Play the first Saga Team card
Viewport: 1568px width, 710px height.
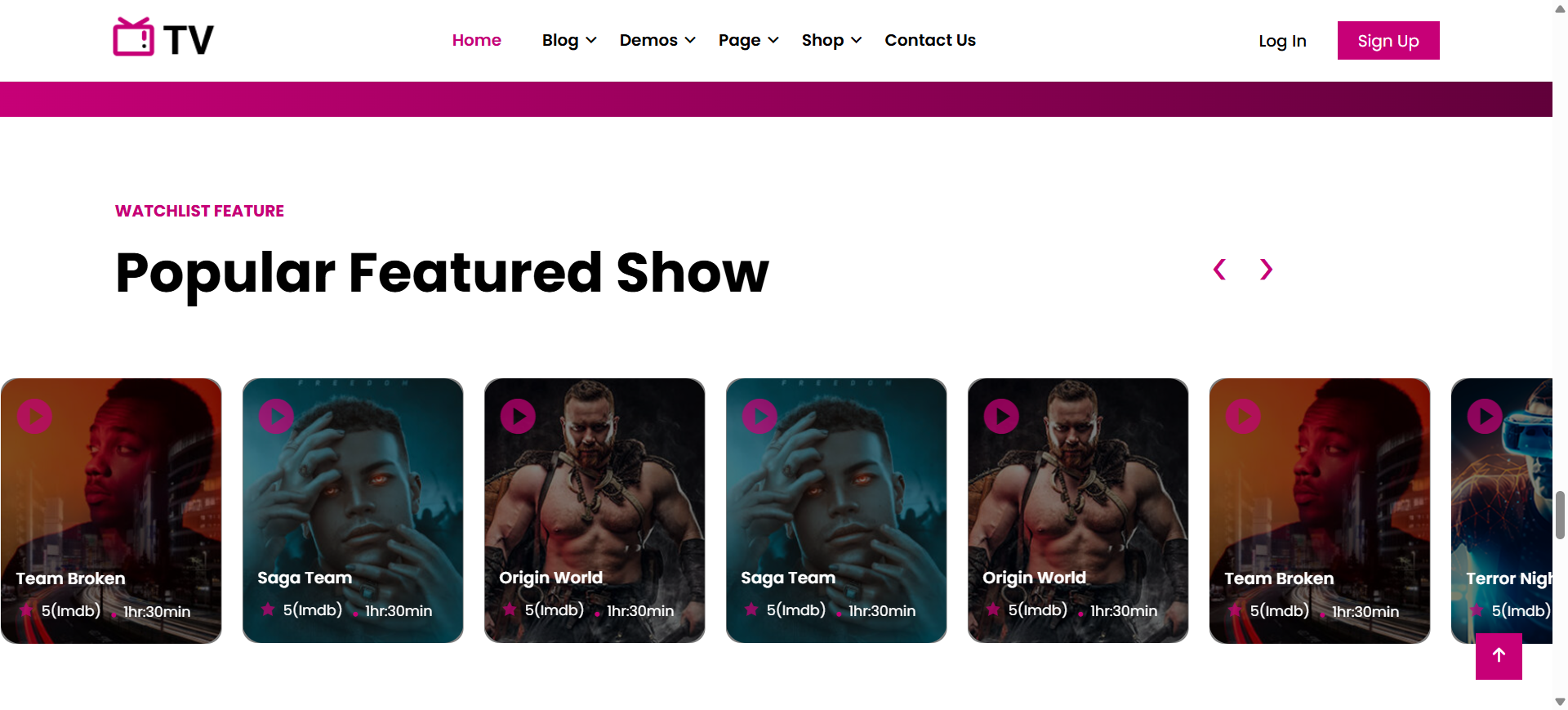point(276,416)
